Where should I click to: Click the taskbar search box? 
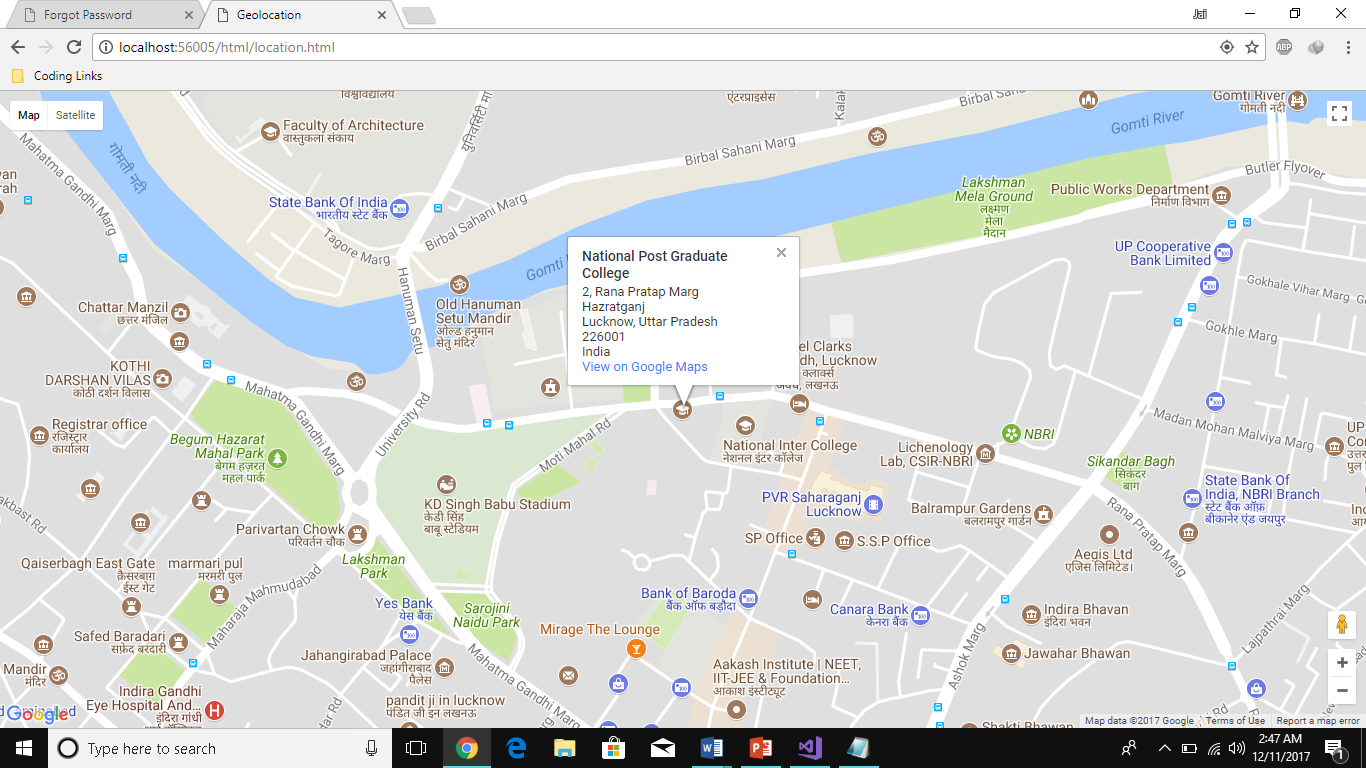point(220,748)
